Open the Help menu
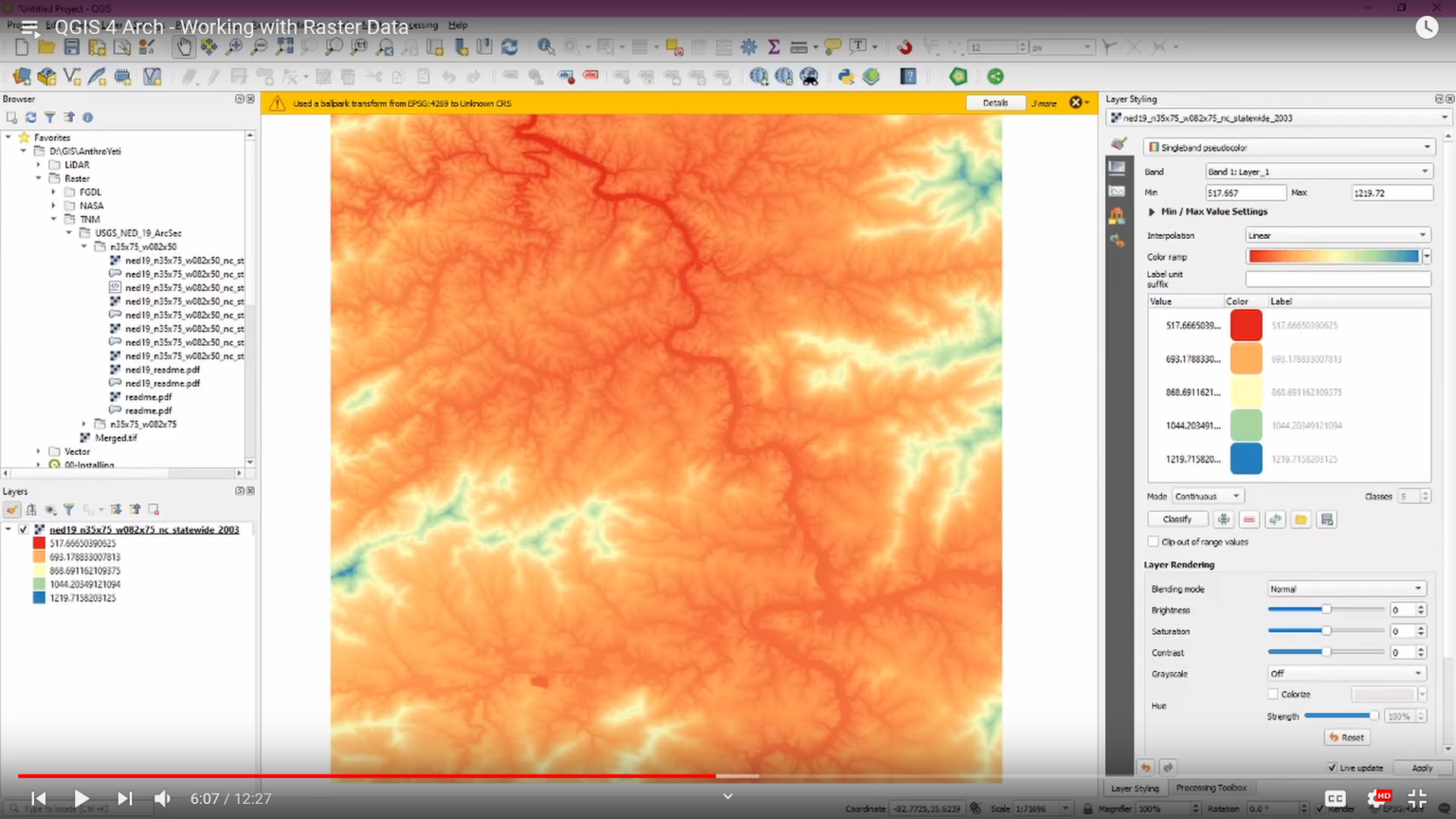This screenshot has width=1456, height=819. 458,26
